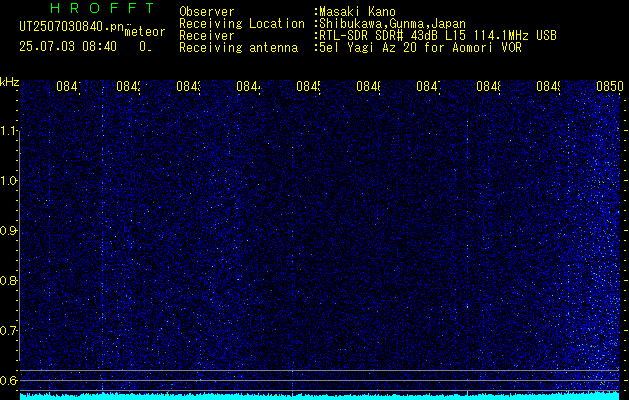Click the 0.7 kHz axis value
The image size is (629, 400).
(x=9, y=331)
